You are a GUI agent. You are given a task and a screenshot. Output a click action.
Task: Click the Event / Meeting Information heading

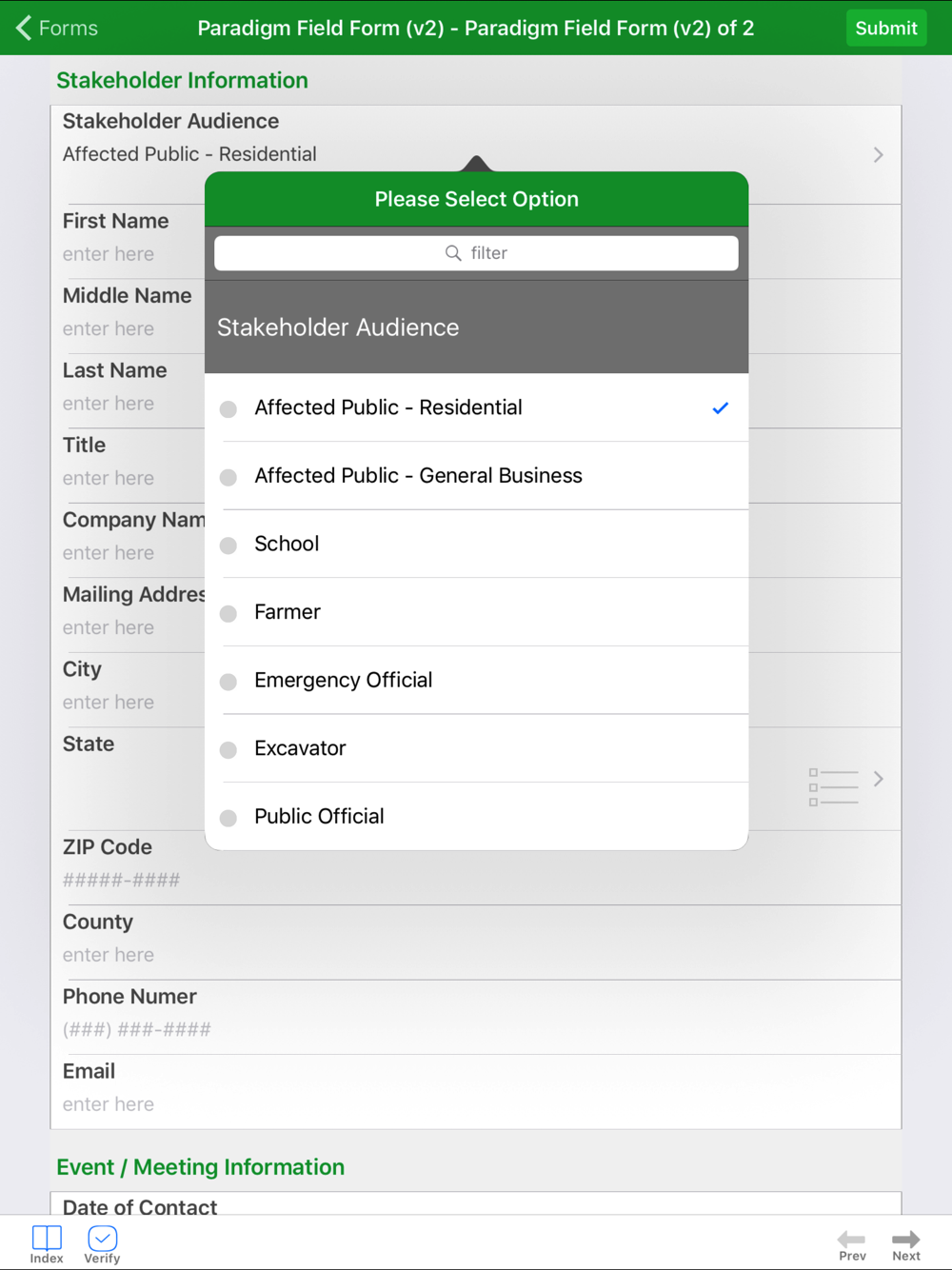point(200,1167)
